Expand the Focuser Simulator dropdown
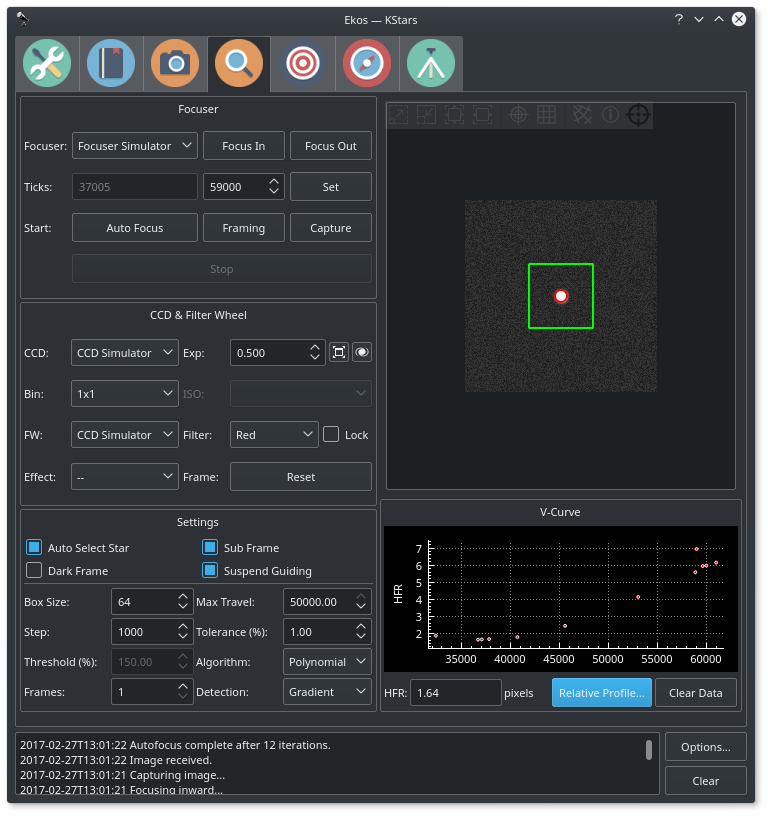The image size is (768, 816). (134, 146)
